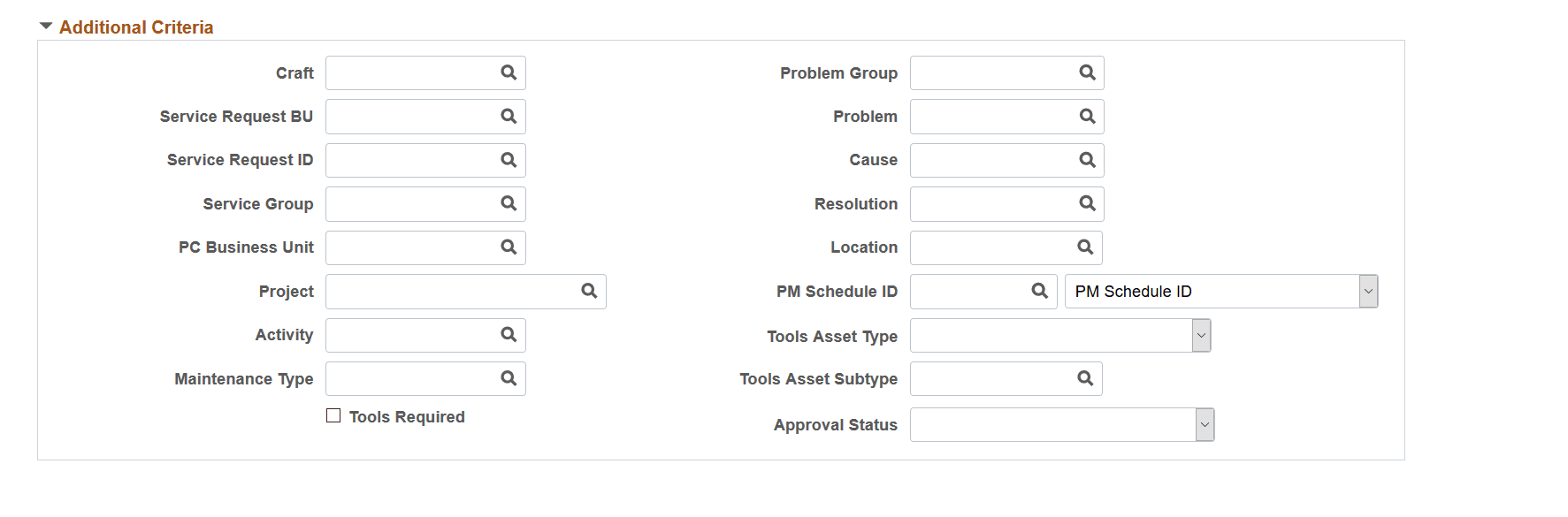Open the Tools Asset Type dropdown

pyautogui.click(x=1200, y=335)
